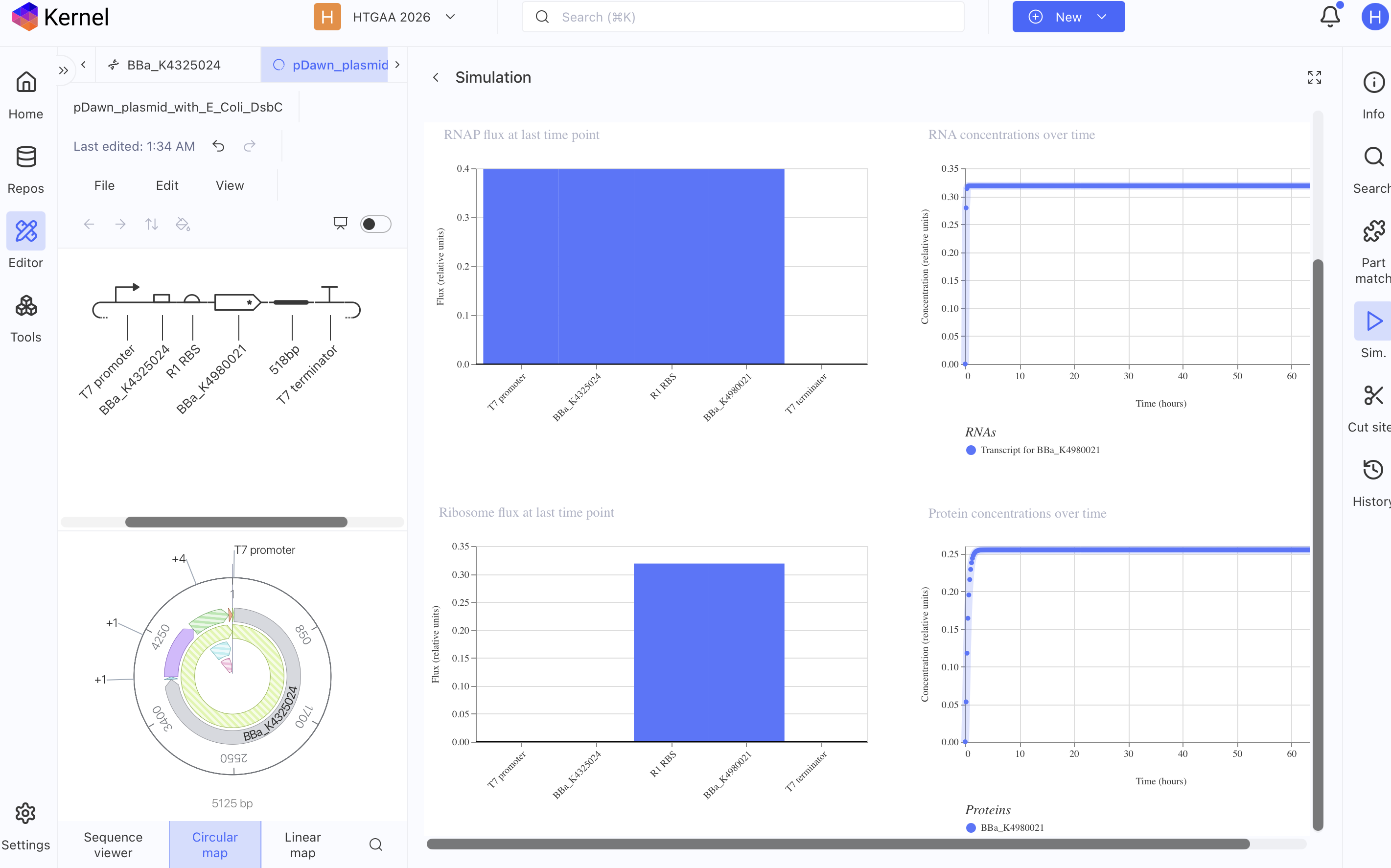
Task: Expand the simulation panel to fullscreen
Action: coord(1314,77)
